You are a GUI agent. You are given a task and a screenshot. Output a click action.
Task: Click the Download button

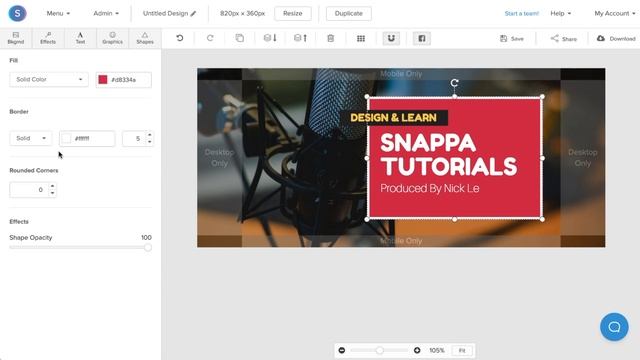pos(616,38)
